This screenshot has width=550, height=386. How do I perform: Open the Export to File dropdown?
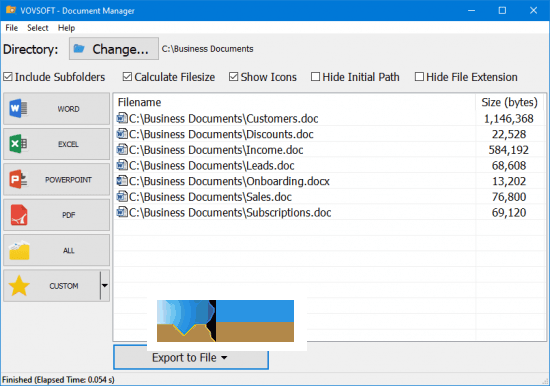click(191, 358)
